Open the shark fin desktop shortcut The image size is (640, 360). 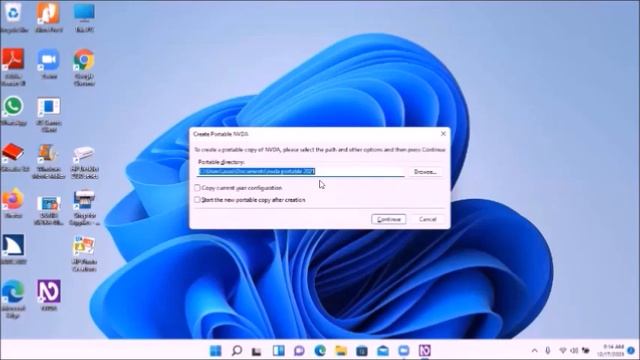[x=14, y=249]
